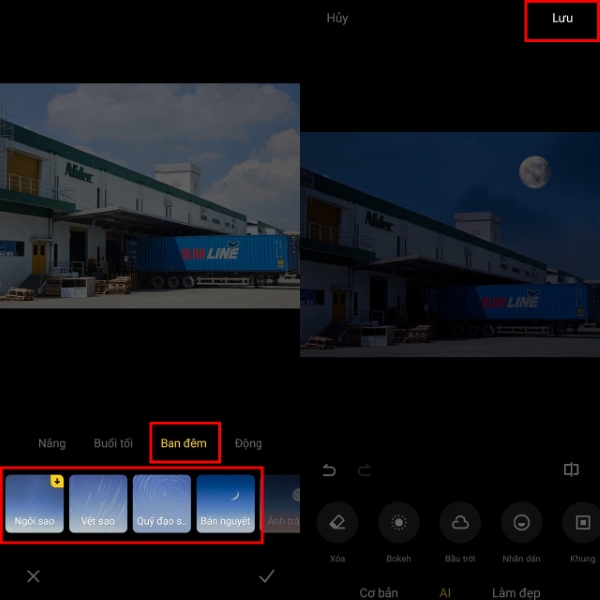Open the Bokeh effect tool
This screenshot has height=600, width=600.
(399, 522)
